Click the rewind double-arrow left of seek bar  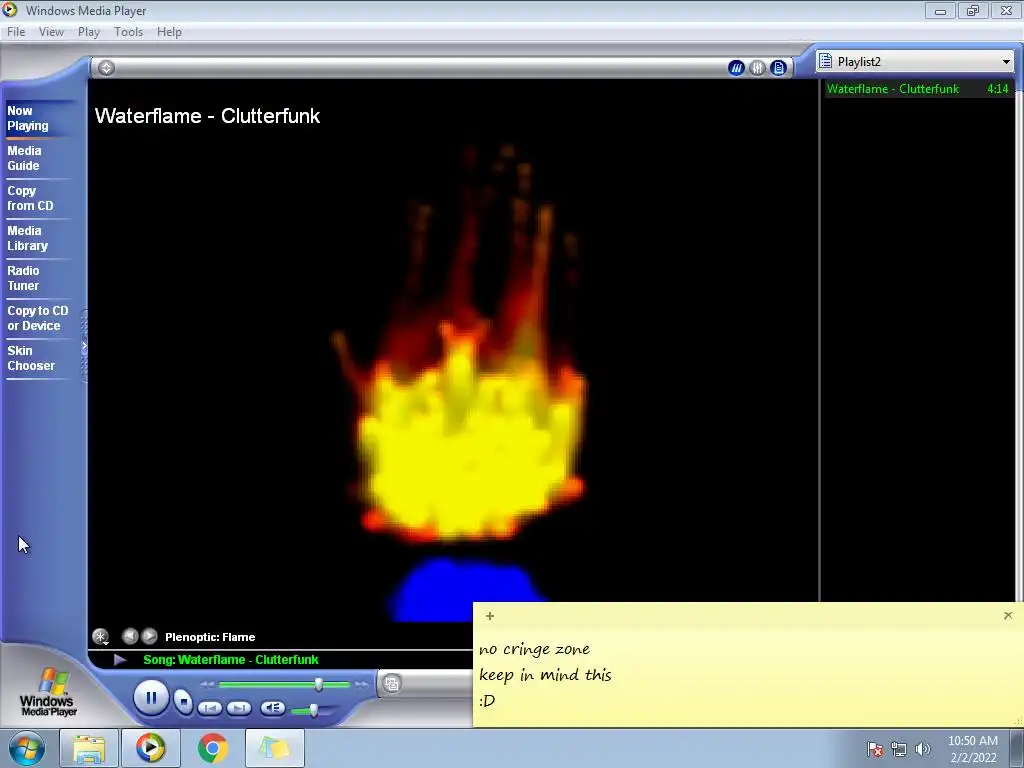[208, 684]
